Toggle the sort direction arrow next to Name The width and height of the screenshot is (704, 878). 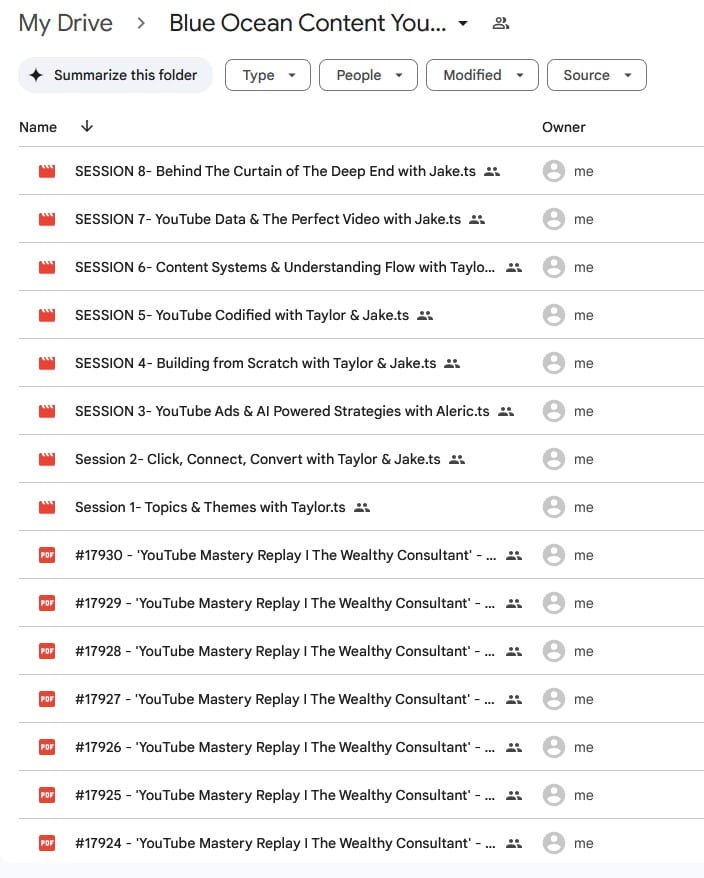click(x=87, y=127)
